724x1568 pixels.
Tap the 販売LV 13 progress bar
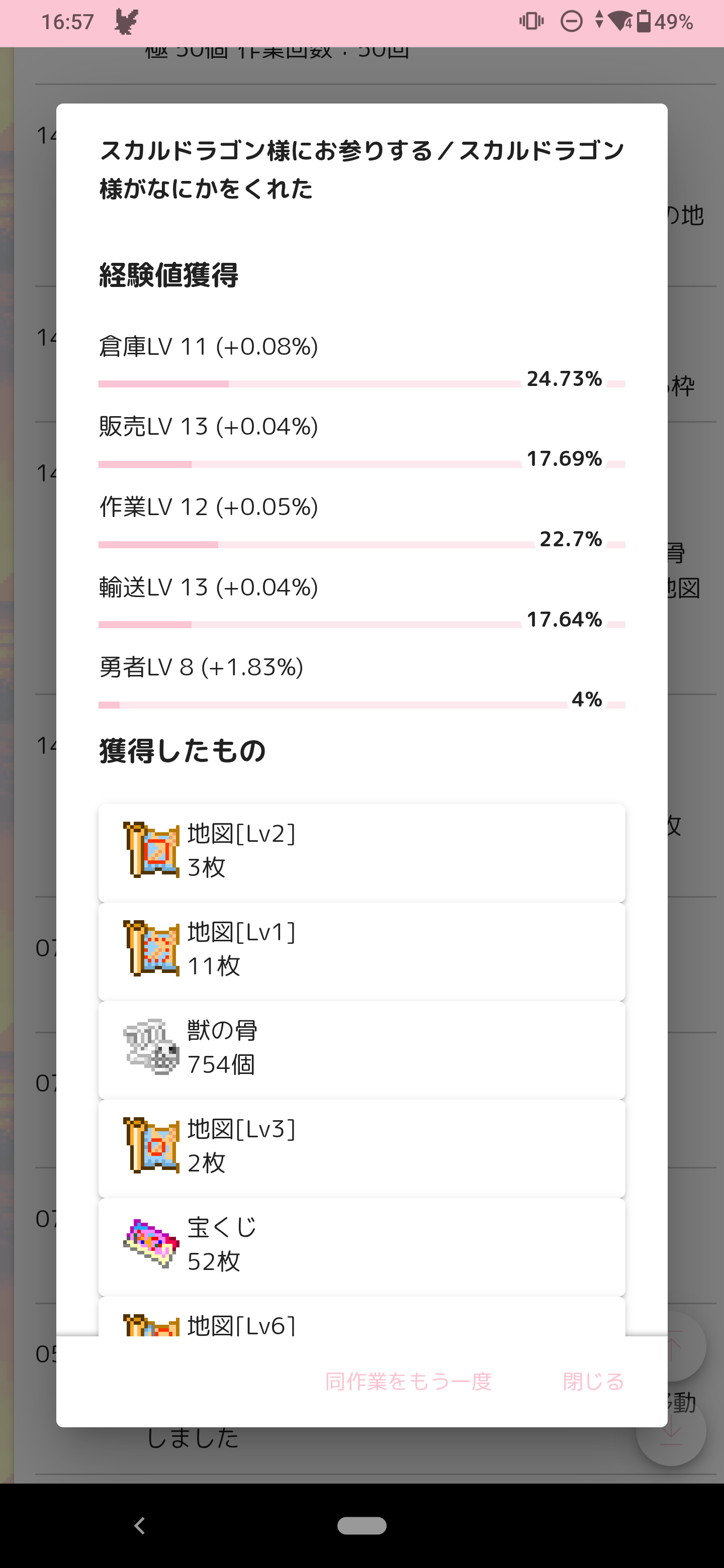[x=309, y=464]
